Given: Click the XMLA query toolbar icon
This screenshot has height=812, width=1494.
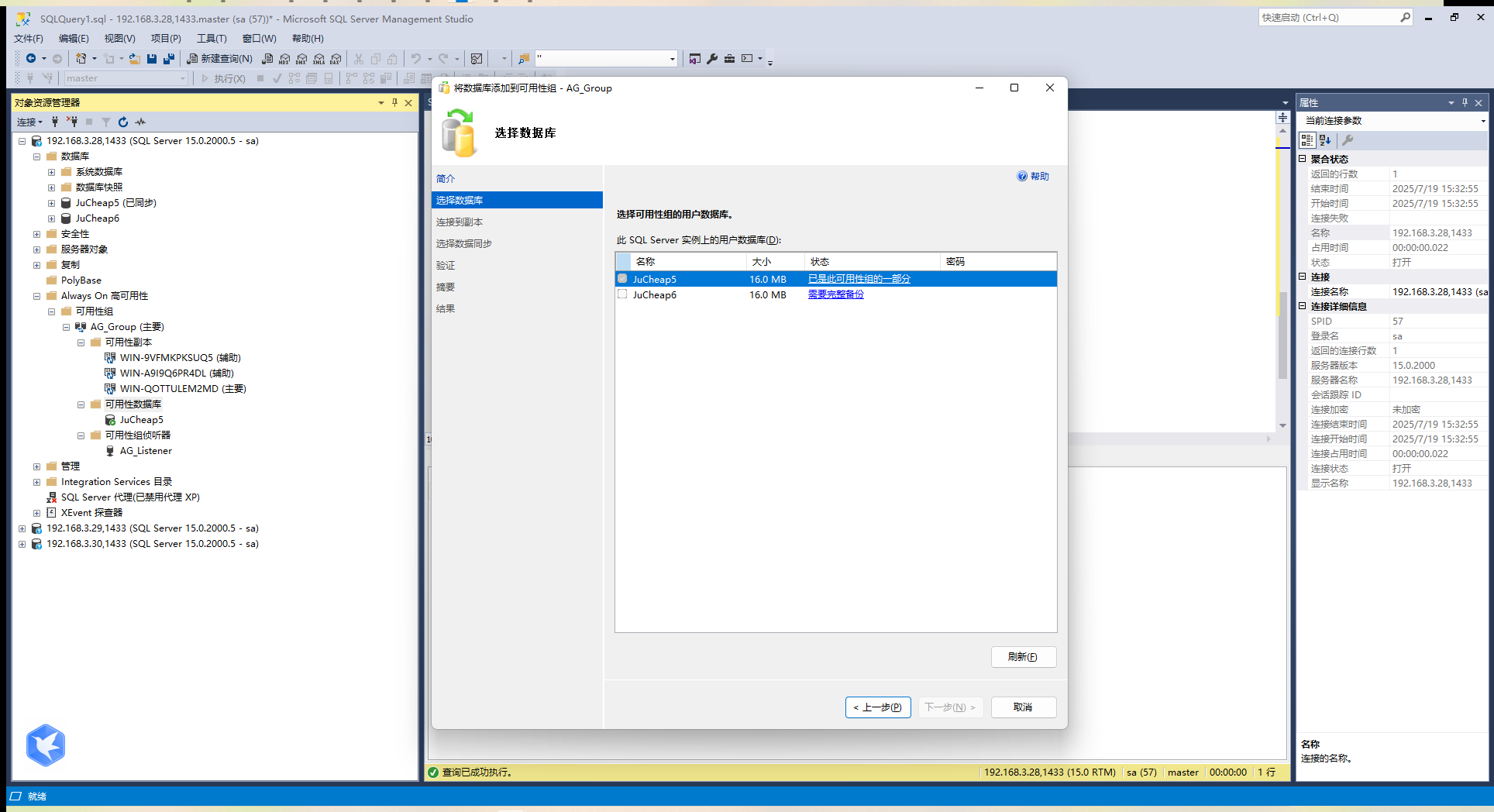Looking at the screenshot, I should click(318, 58).
